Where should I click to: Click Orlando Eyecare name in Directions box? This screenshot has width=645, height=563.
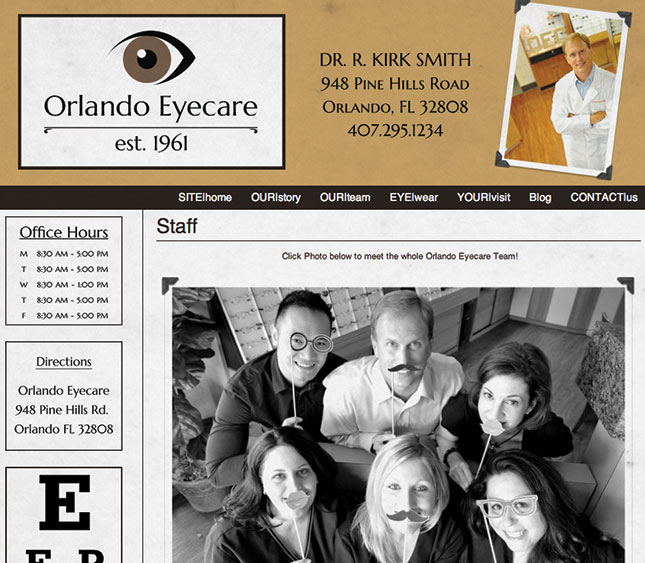point(64,391)
